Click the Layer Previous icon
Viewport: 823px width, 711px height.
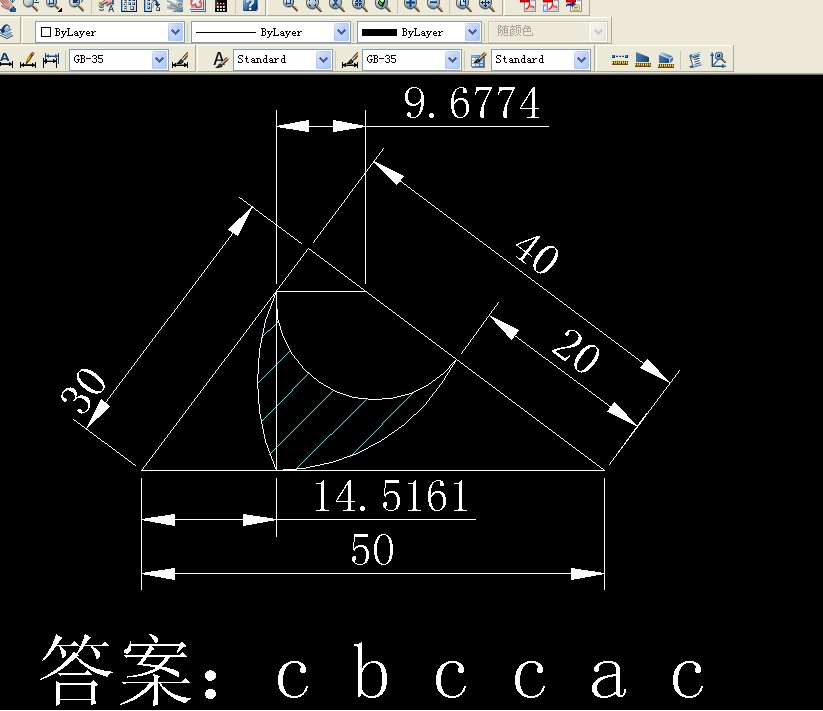6,31
